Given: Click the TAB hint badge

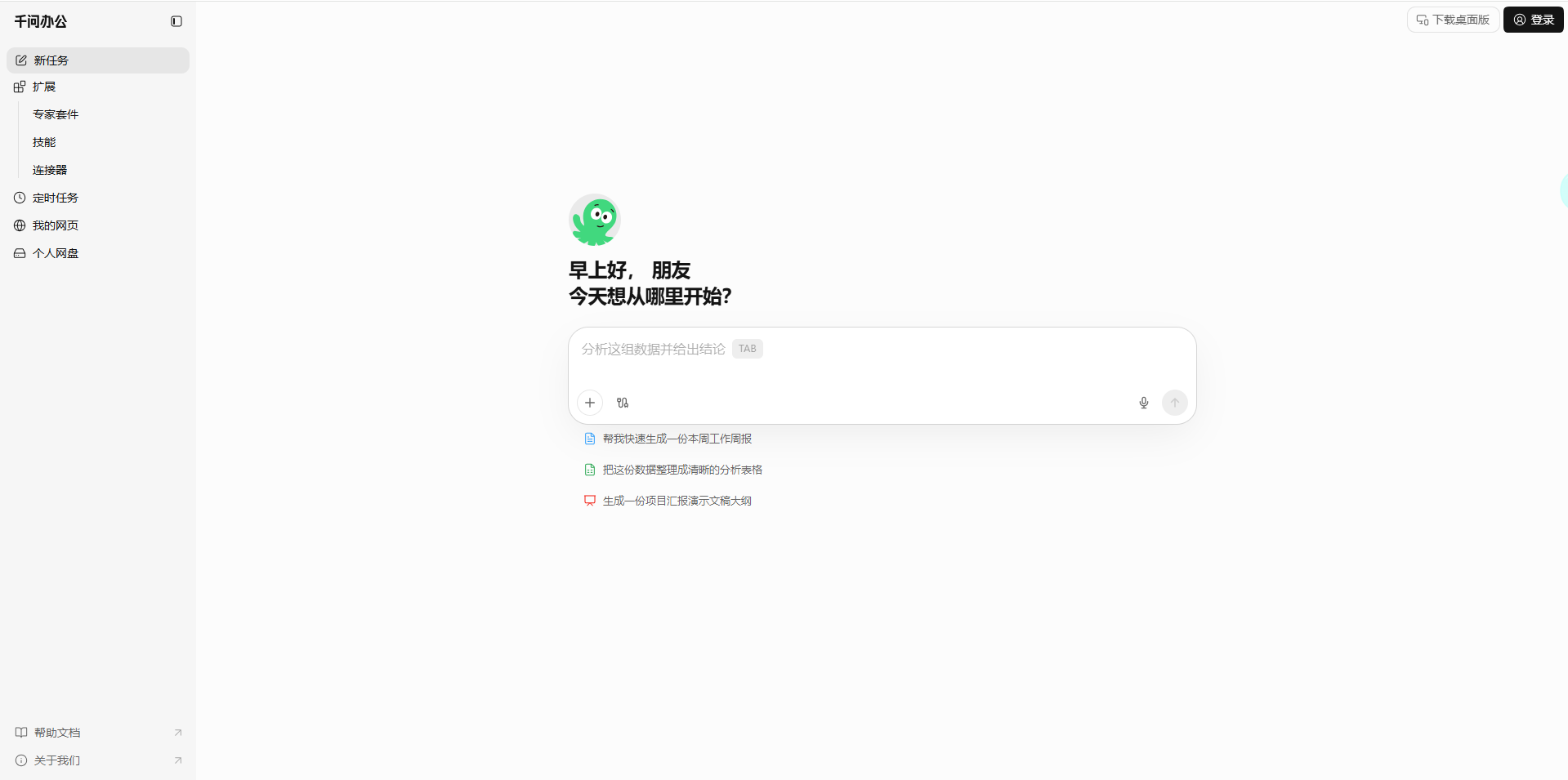Looking at the screenshot, I should coord(748,349).
